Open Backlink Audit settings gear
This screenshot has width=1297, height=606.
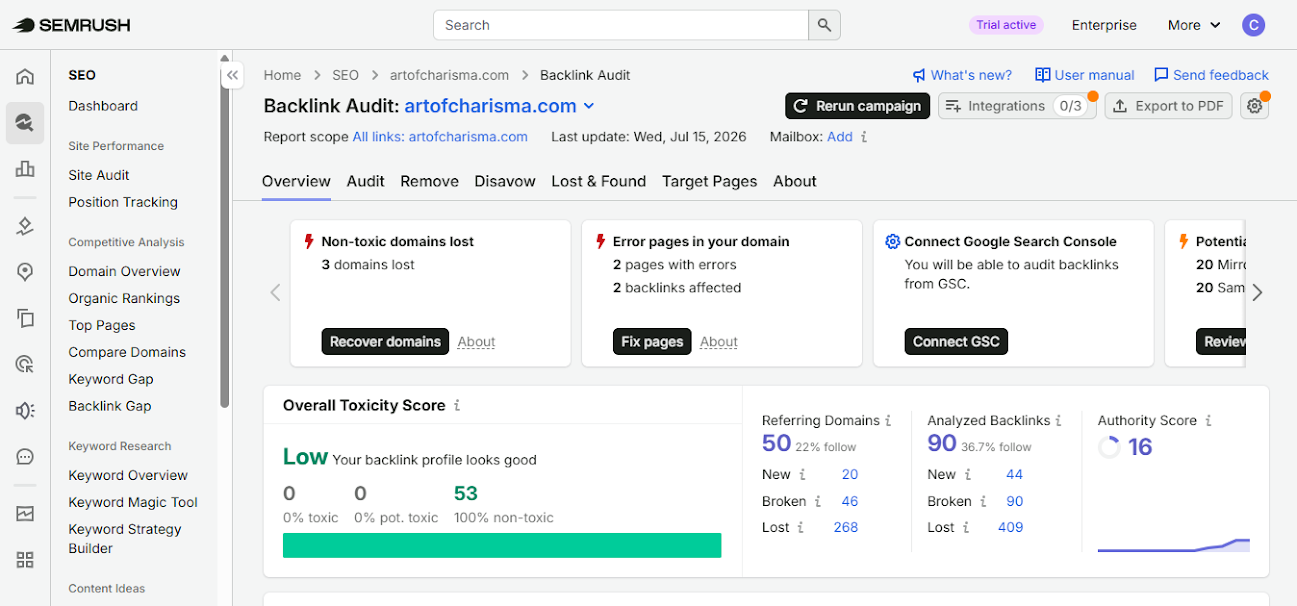point(1254,106)
